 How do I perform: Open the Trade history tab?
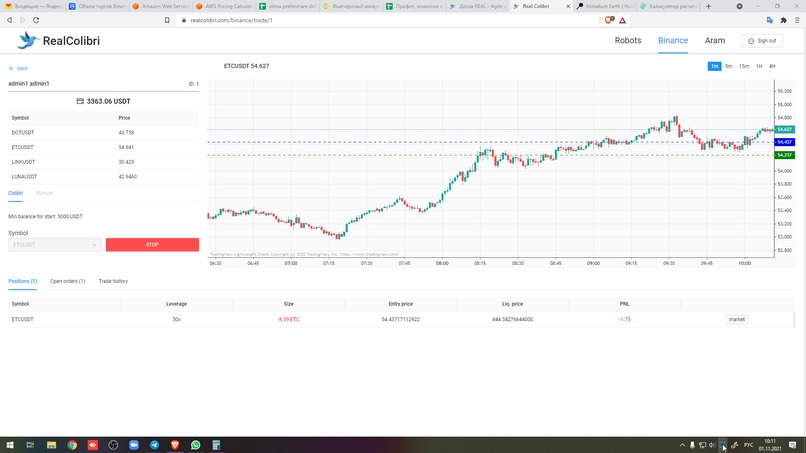pos(113,281)
